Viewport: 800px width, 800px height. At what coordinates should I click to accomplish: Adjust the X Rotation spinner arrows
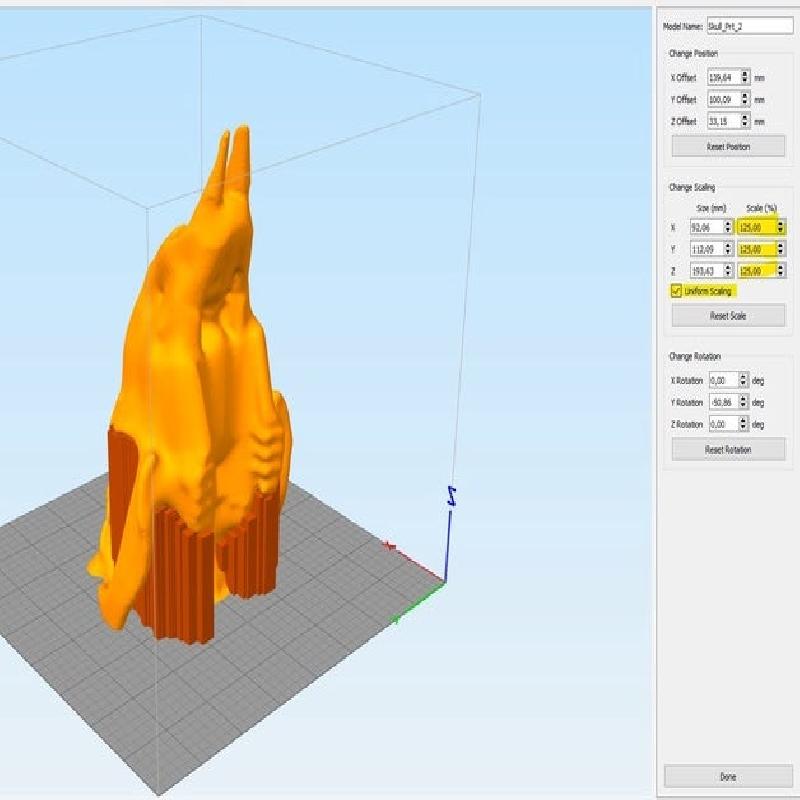[743, 380]
